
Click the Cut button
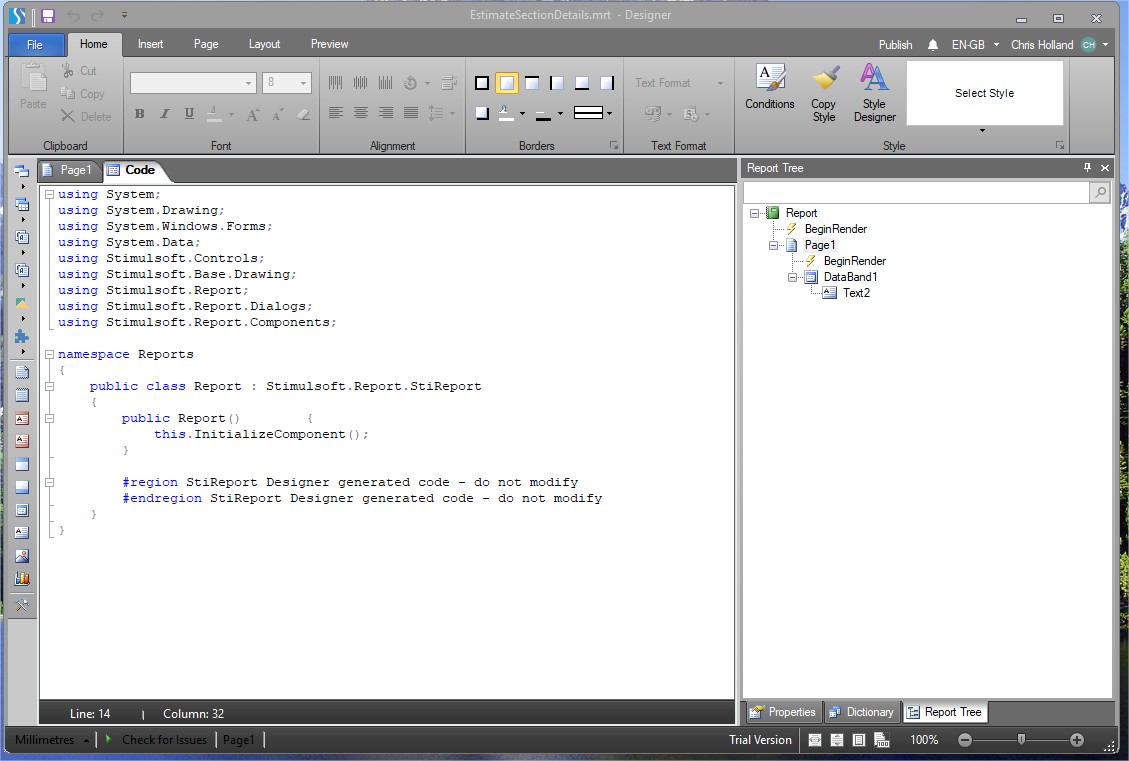[79, 71]
